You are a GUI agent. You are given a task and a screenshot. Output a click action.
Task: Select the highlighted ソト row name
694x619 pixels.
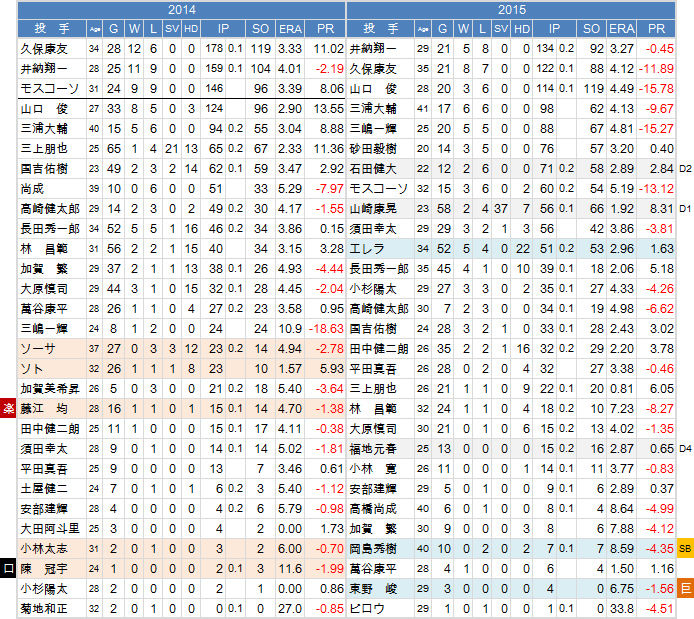point(31,369)
